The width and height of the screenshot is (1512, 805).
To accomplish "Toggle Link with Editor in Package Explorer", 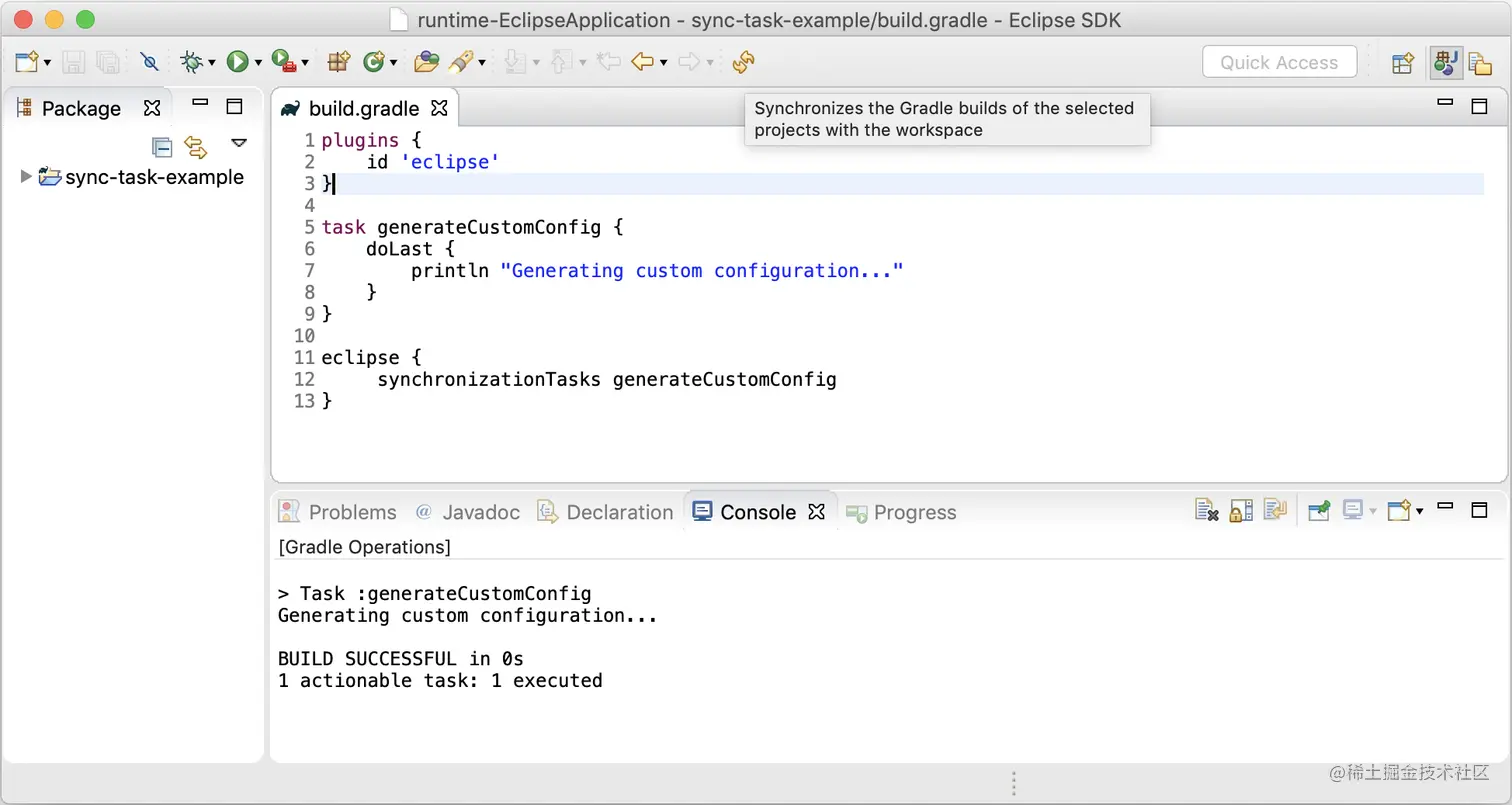I will pos(196,148).
